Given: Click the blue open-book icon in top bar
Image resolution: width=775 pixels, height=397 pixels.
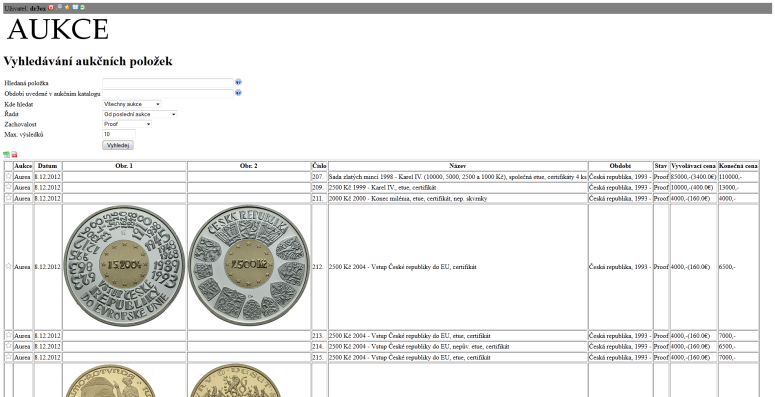Looking at the screenshot, I should [x=75, y=7].
